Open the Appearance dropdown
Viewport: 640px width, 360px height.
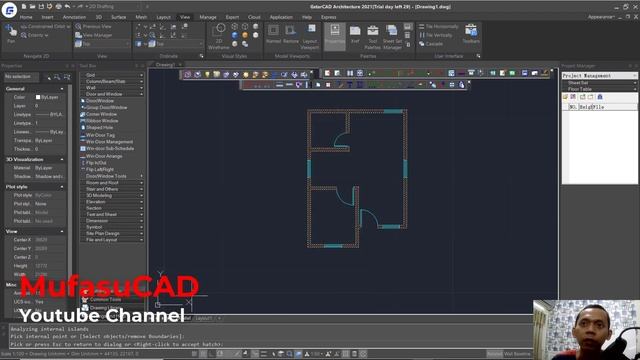pos(601,17)
